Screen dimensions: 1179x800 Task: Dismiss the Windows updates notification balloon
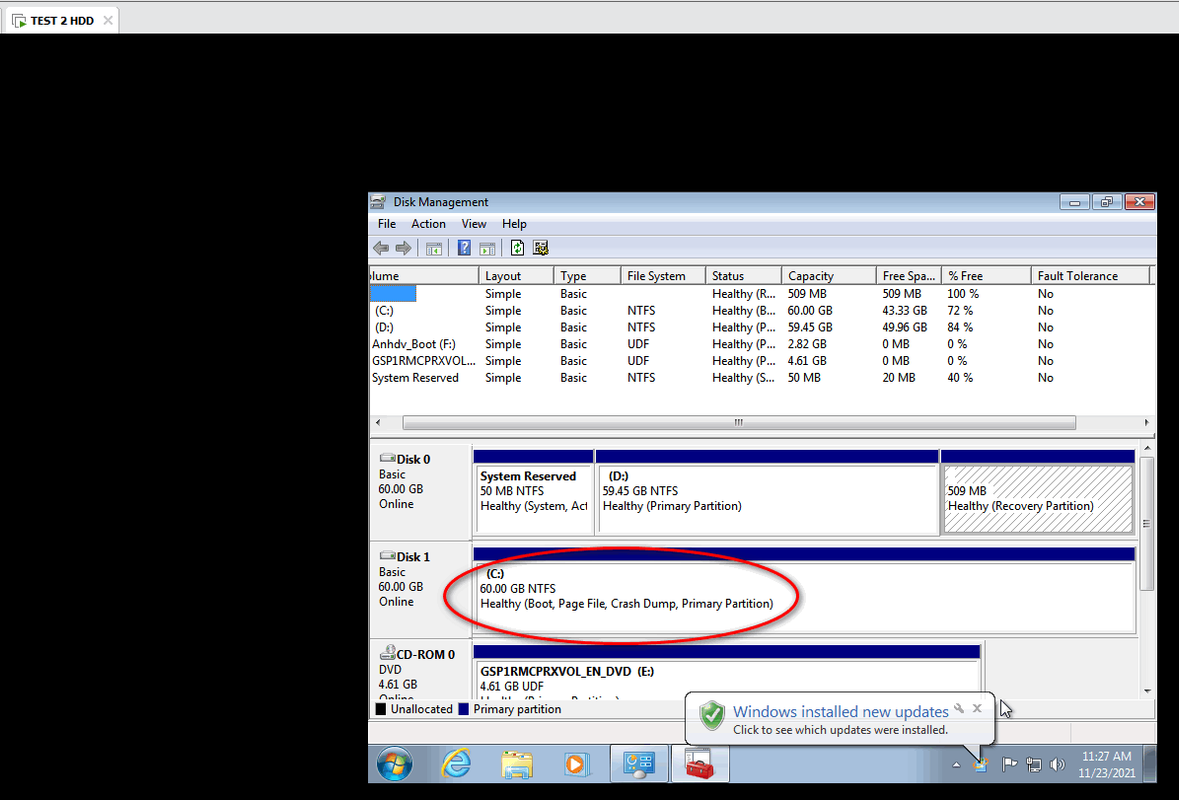(x=977, y=708)
